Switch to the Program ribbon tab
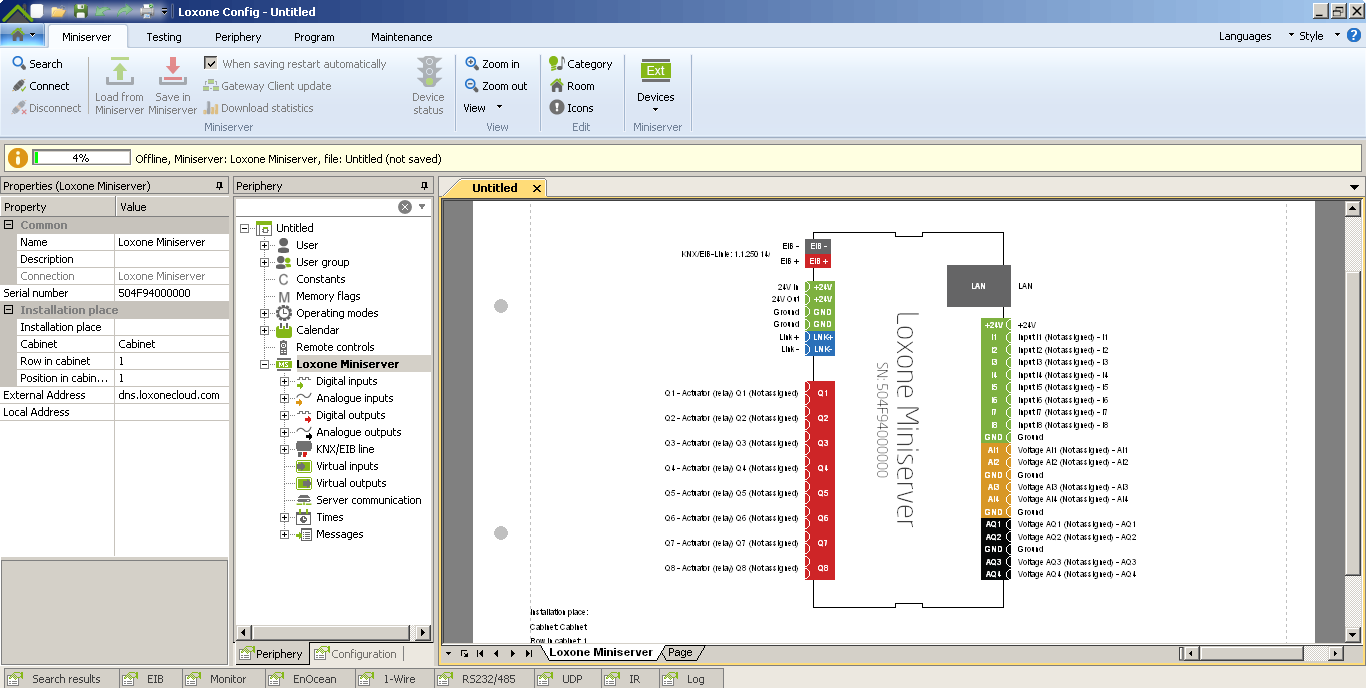Image resolution: width=1366 pixels, height=688 pixels. pos(314,37)
